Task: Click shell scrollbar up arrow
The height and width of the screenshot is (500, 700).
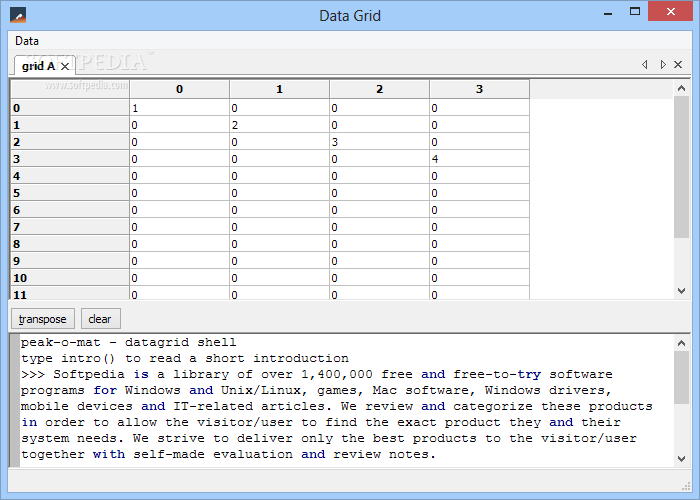Action: 681,343
